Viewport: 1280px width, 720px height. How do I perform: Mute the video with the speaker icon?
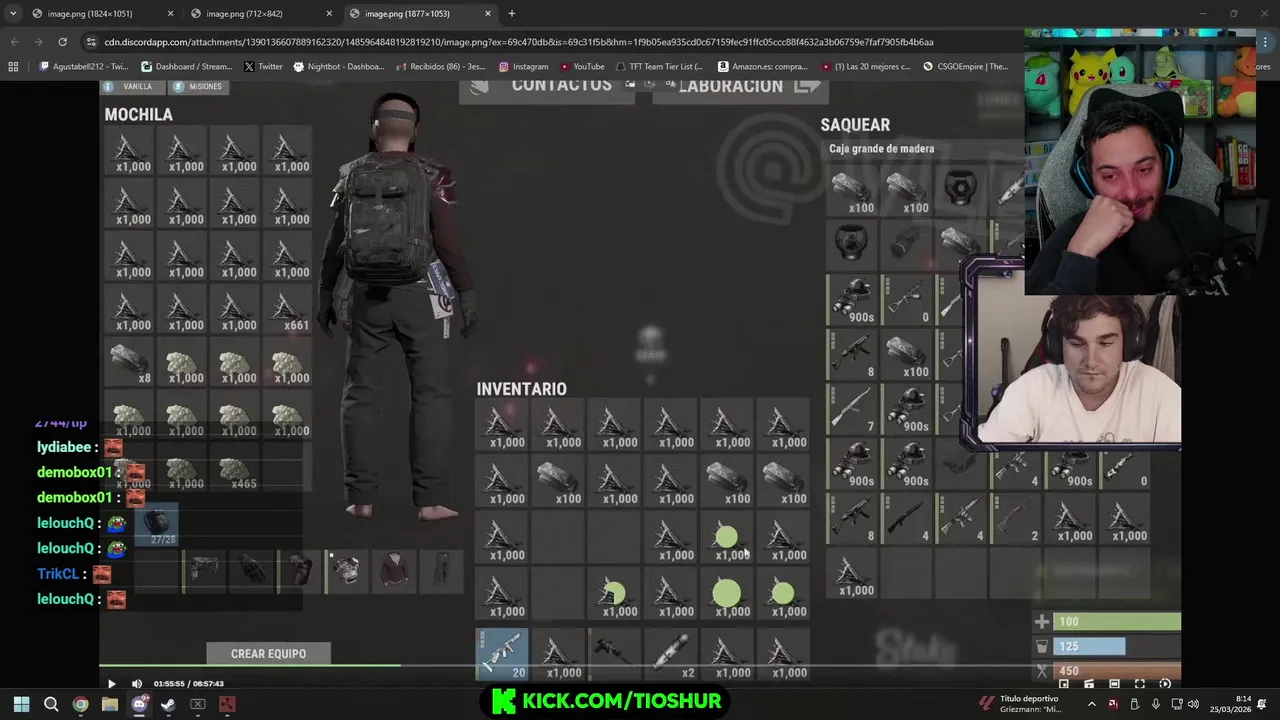pyautogui.click(x=137, y=684)
